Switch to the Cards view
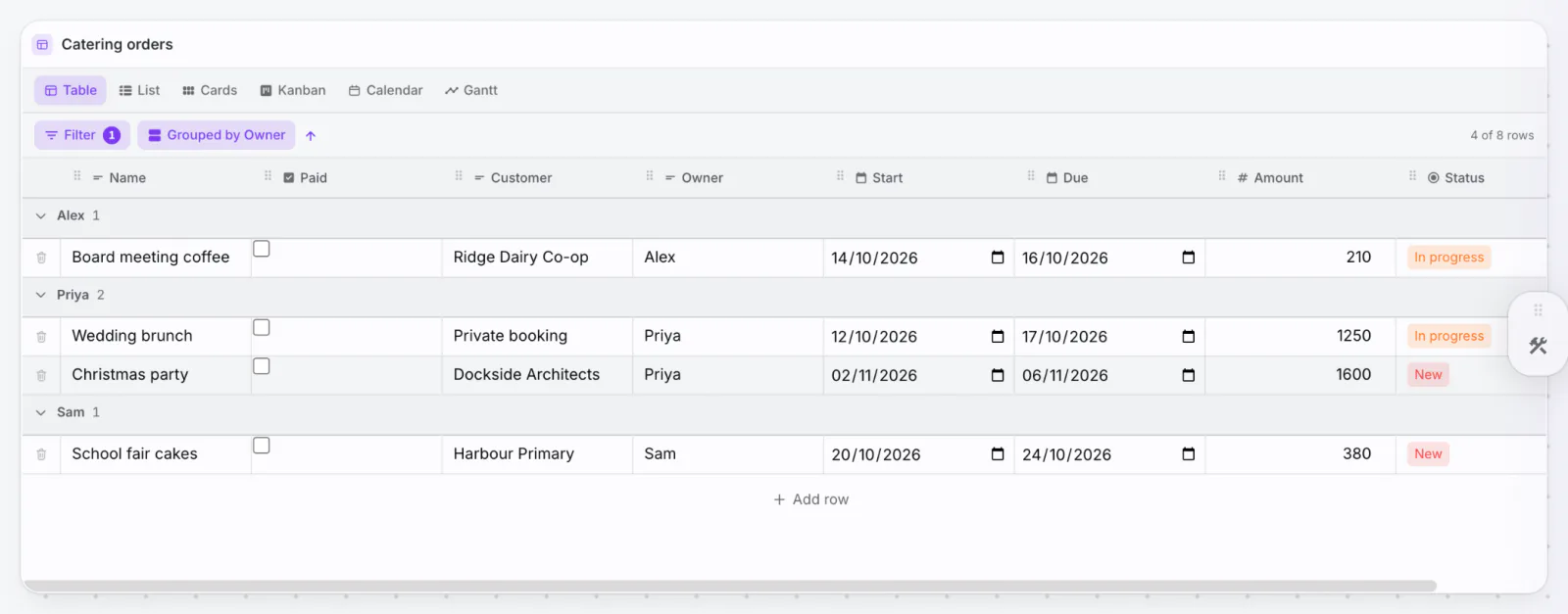1568x614 pixels. pos(210,90)
